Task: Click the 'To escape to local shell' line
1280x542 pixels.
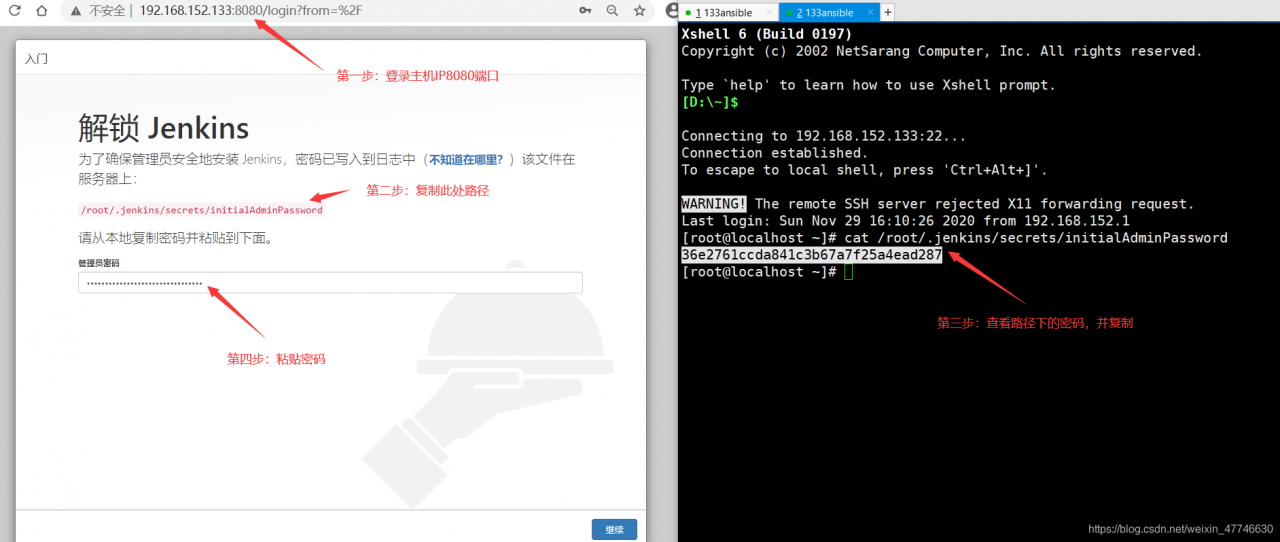Action: pos(864,170)
